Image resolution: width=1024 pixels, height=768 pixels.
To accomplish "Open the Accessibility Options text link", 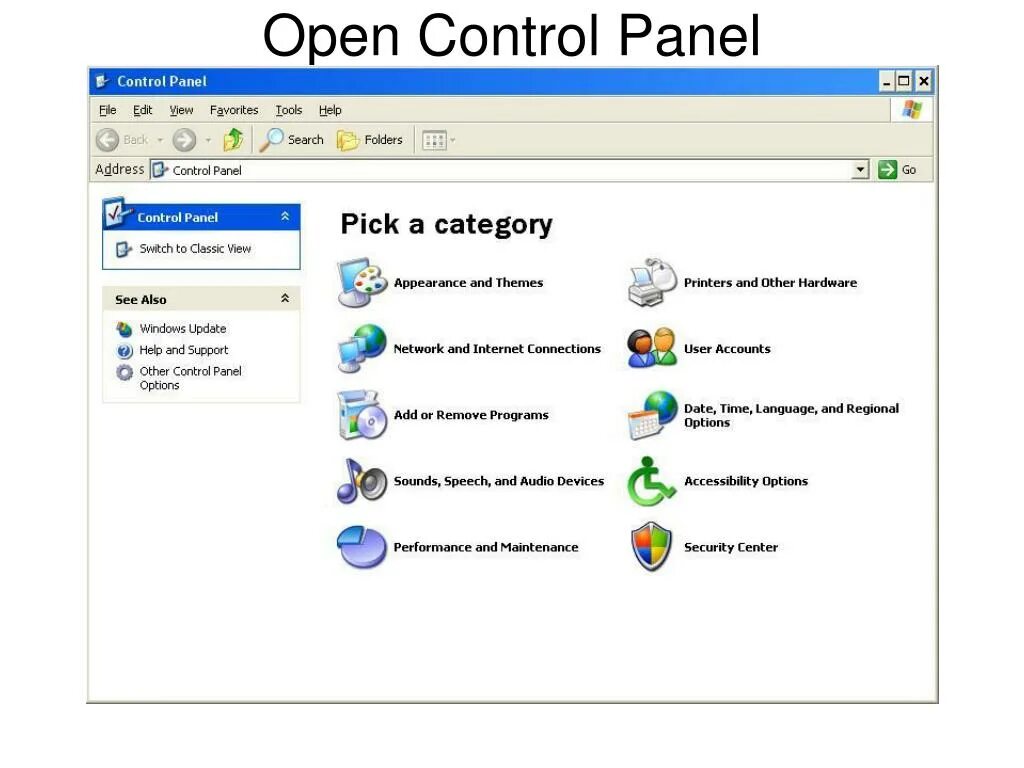I will [x=746, y=481].
